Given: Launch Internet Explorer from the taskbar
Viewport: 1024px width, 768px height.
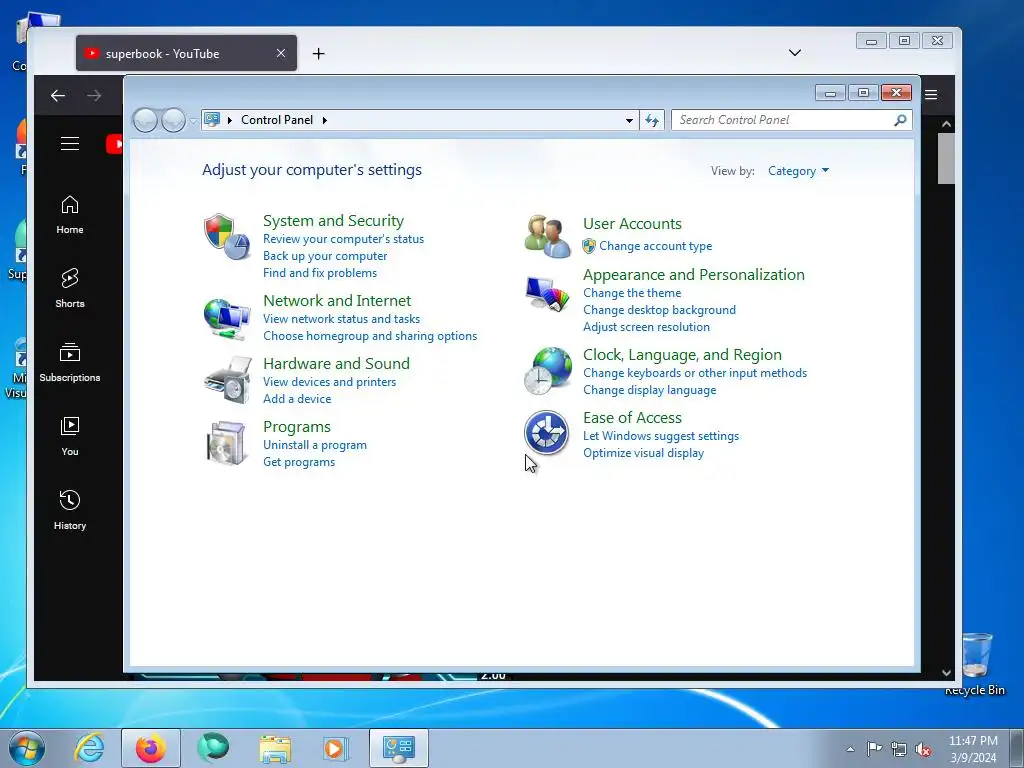Looking at the screenshot, I should point(89,748).
